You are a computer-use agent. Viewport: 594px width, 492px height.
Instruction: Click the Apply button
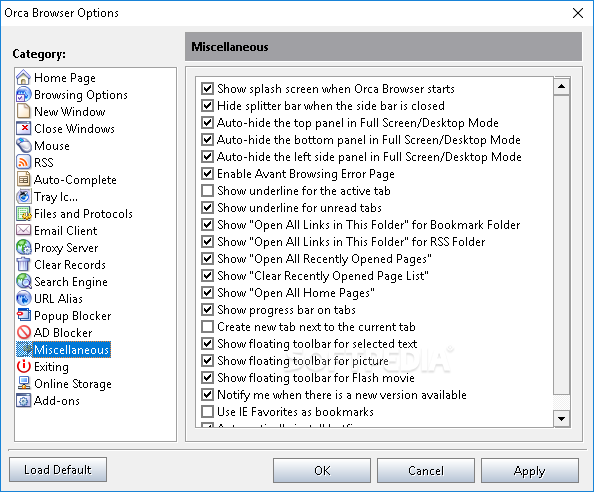tap(530, 470)
